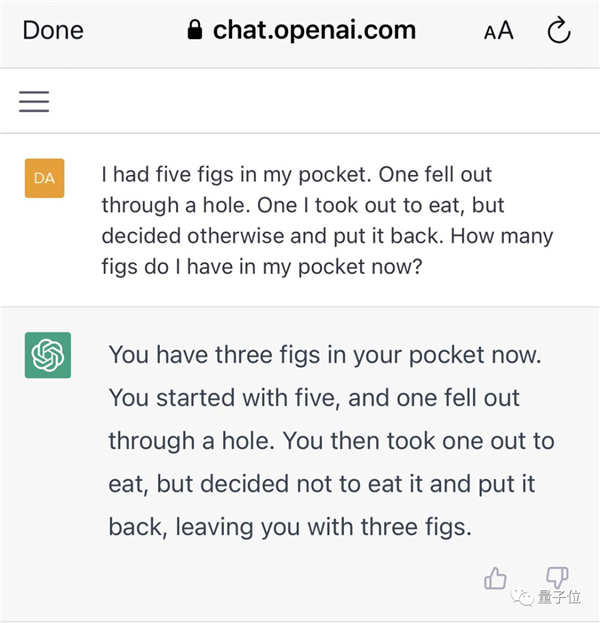Click the orange DA user avatar
Image resolution: width=600 pixels, height=623 pixels.
[x=44, y=178]
